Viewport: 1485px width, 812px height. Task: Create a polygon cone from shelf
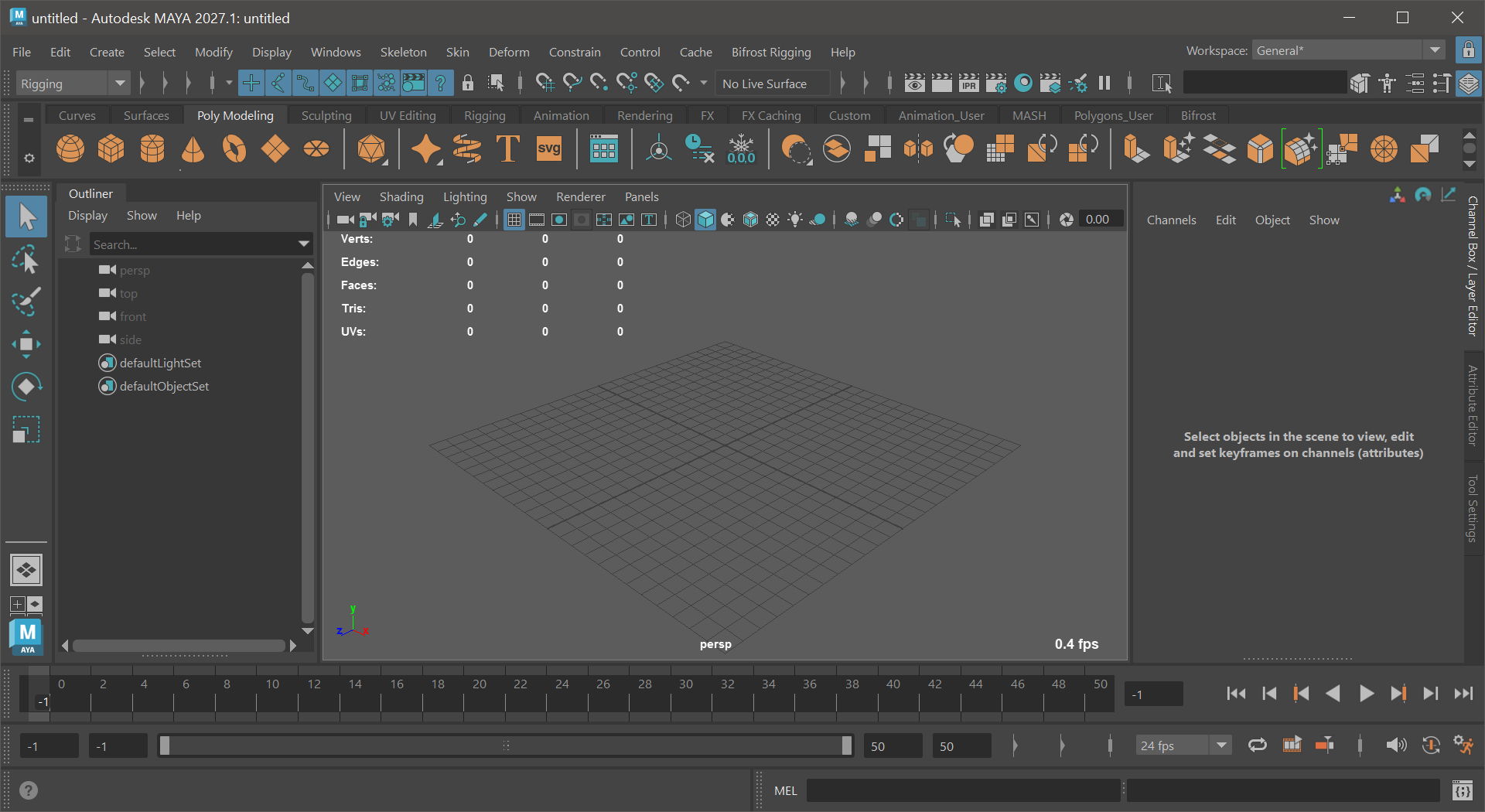point(193,148)
